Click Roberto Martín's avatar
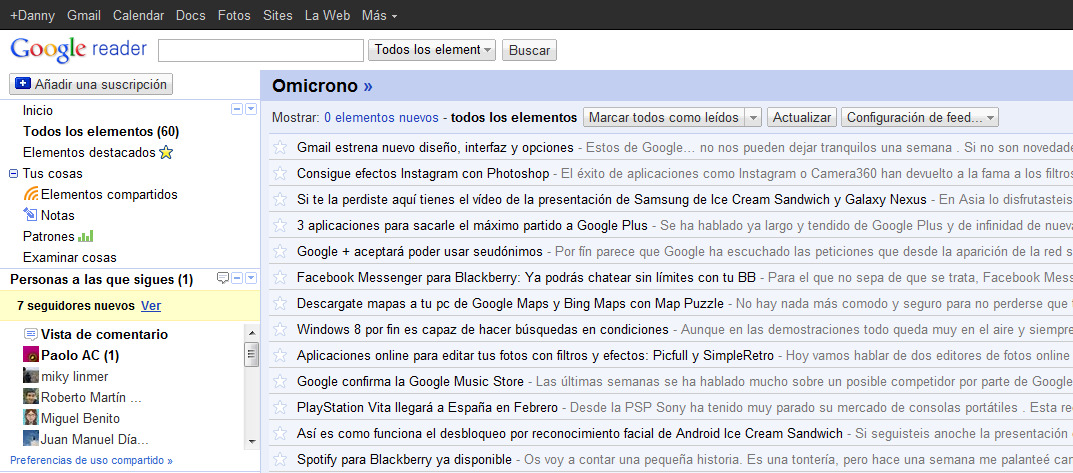The width and height of the screenshot is (1073, 473). (x=31, y=396)
